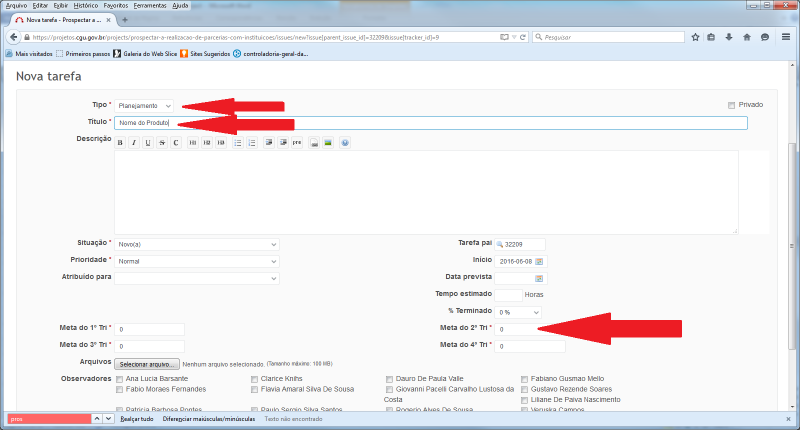
Task: Open the Tipo dropdown
Action: click(144, 105)
